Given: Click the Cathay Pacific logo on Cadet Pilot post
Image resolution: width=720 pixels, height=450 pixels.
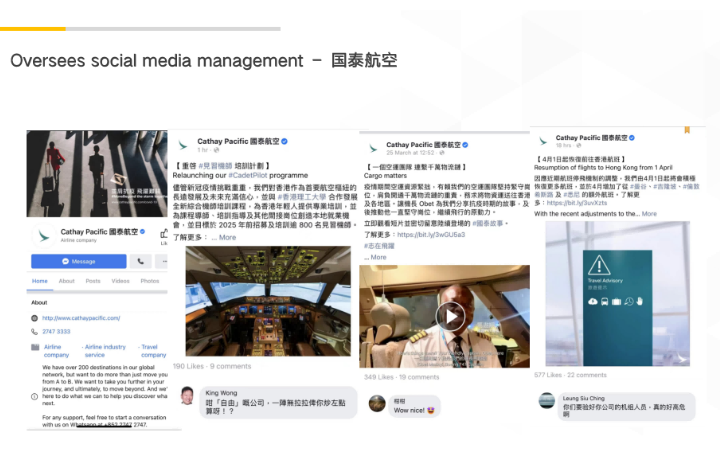Looking at the screenshot, I should pyautogui.click(x=183, y=146).
